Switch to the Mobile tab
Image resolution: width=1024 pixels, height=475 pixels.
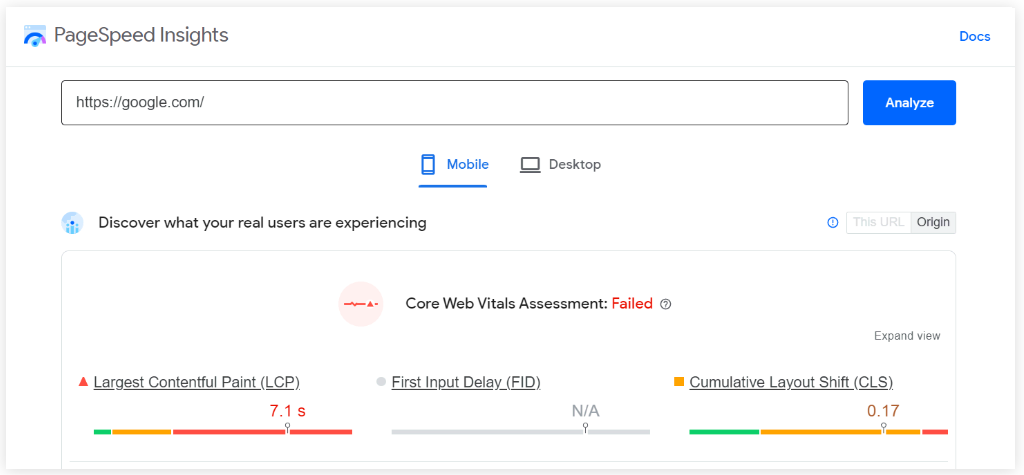coord(453,167)
